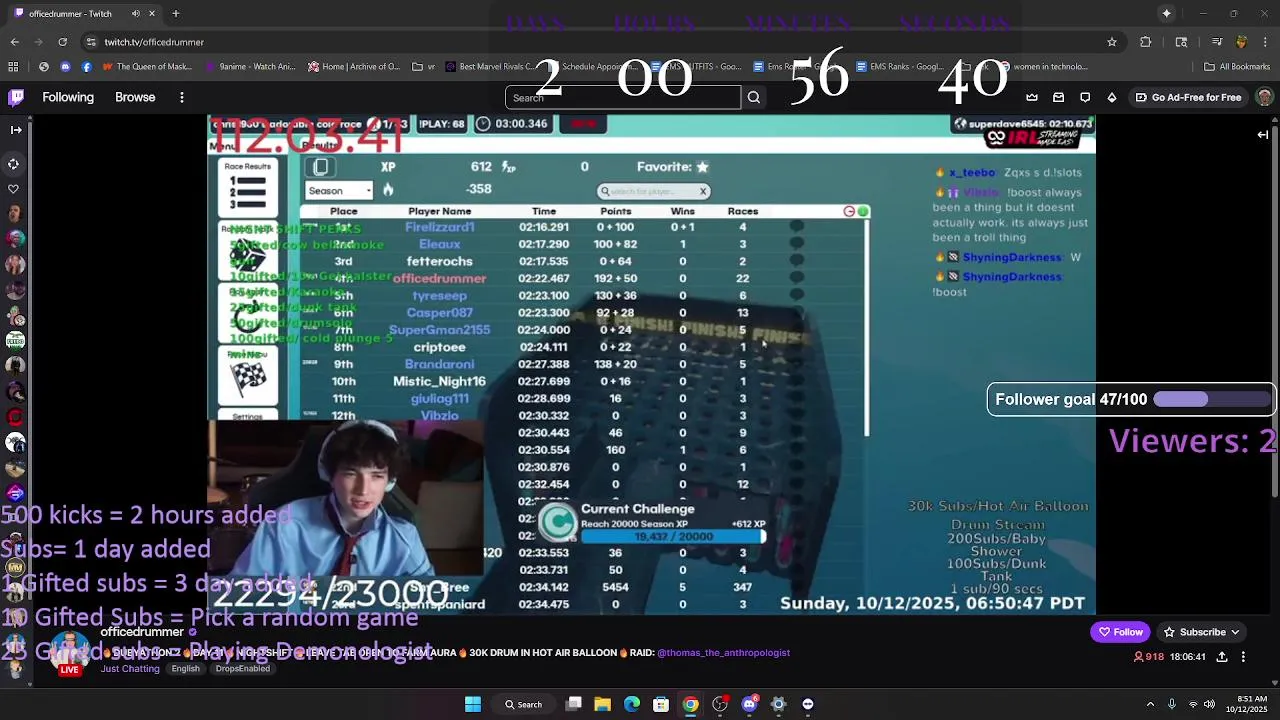Open Windows Settings gear on taskbar
Screen dimensions: 1280x720
(x=778, y=704)
